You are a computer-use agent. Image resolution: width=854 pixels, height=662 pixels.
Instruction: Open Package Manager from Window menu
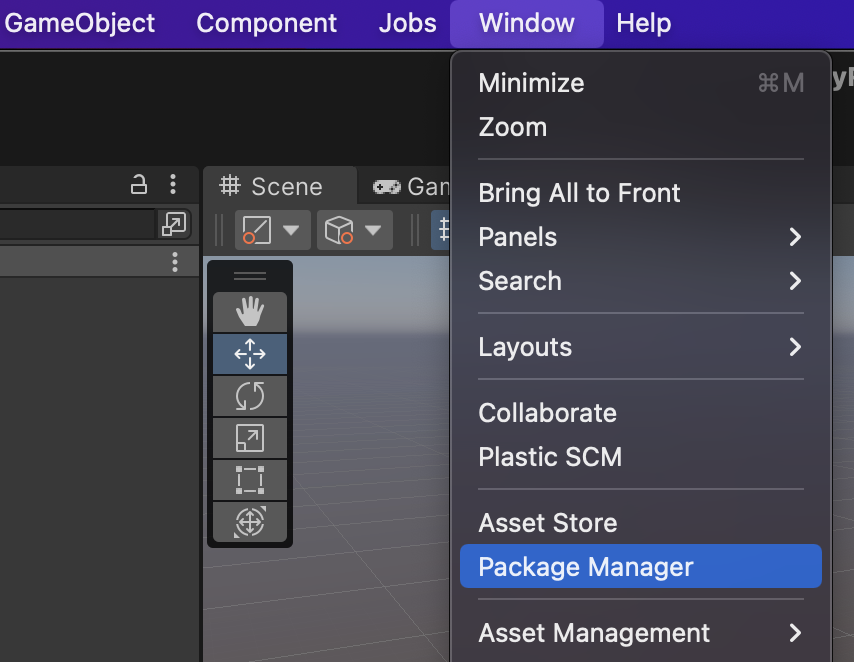coord(640,567)
